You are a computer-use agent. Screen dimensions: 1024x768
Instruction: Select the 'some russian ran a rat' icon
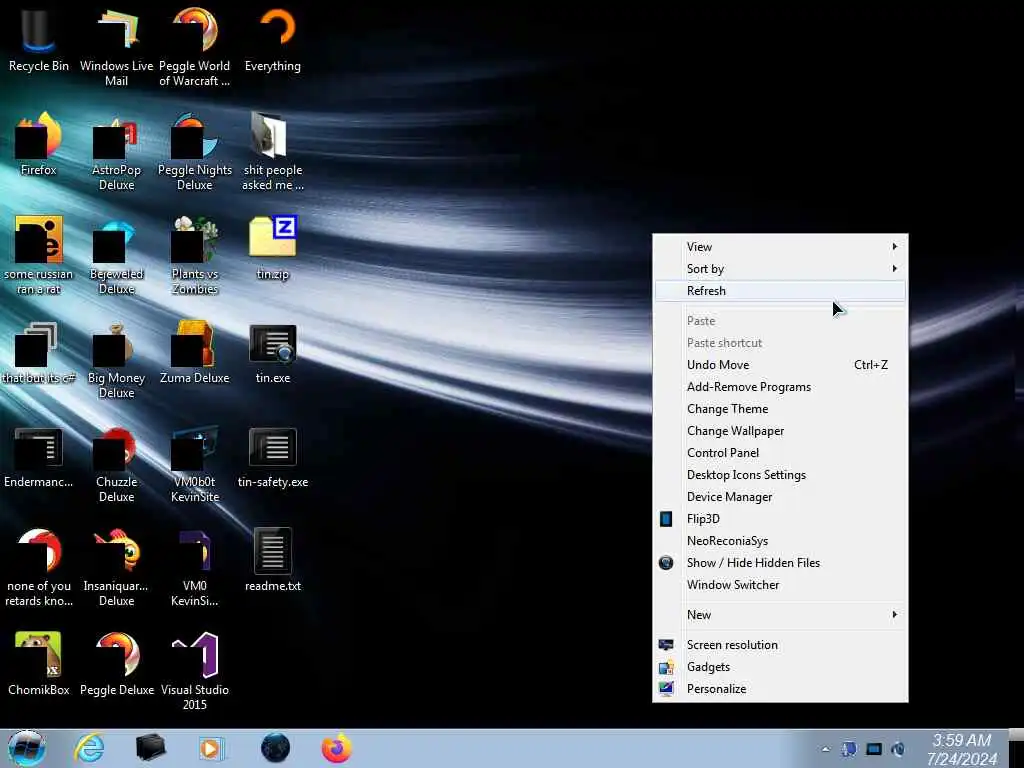tap(39, 255)
